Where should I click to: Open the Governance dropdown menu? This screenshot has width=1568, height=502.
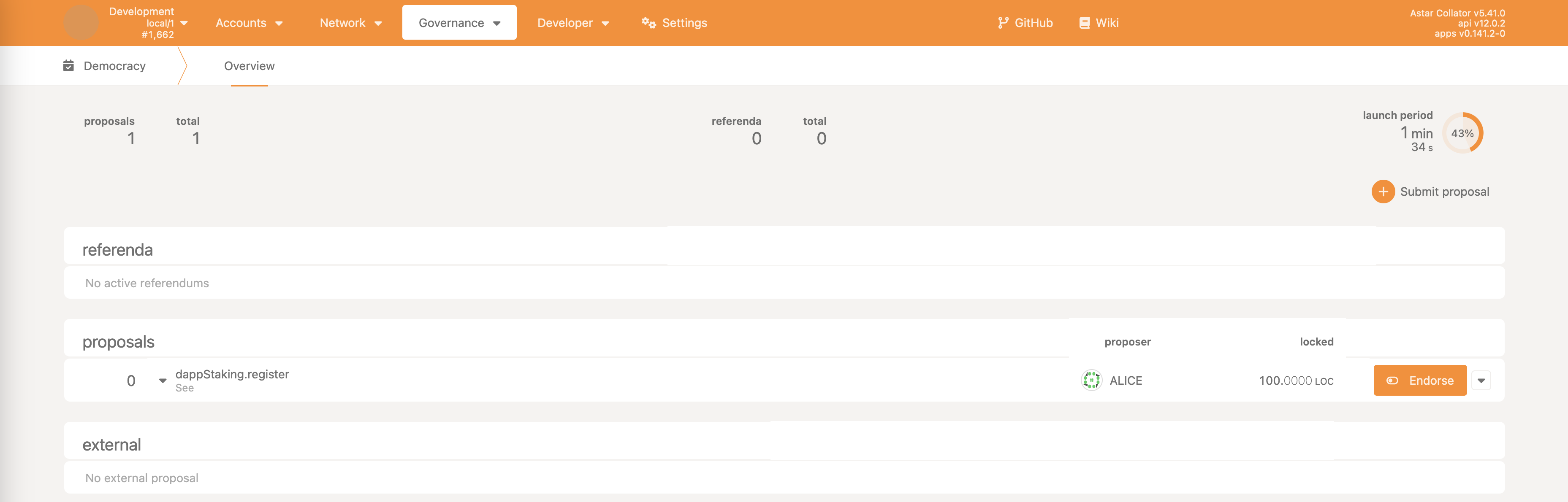(459, 23)
